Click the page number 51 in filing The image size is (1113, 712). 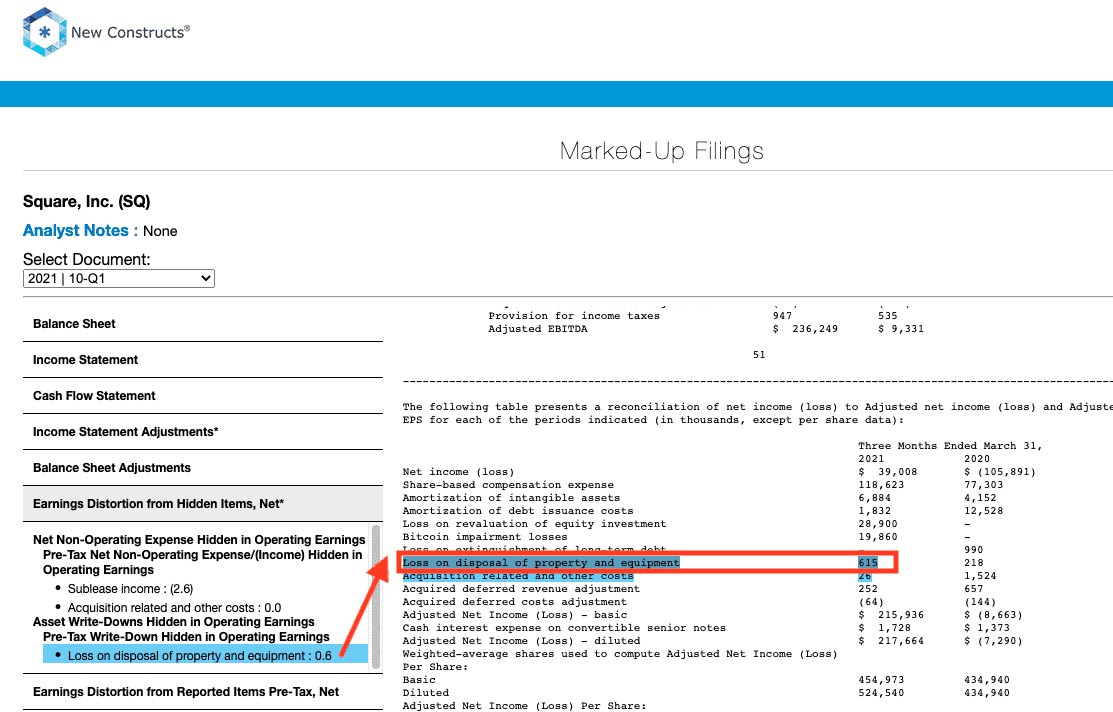click(x=760, y=355)
